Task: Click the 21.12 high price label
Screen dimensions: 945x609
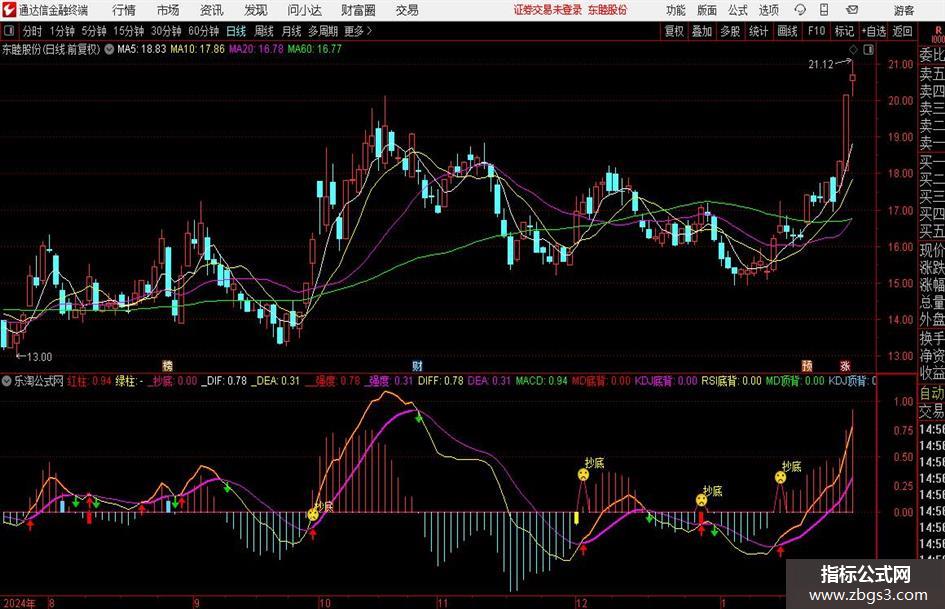Action: pos(821,65)
